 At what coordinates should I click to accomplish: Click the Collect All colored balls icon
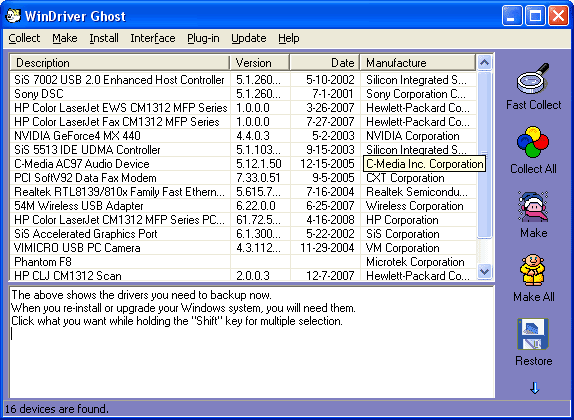[x=533, y=142]
